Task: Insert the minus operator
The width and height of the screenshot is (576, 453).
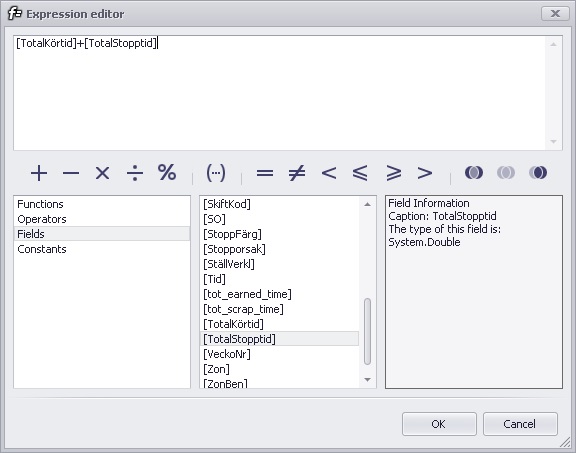Action: (71, 173)
